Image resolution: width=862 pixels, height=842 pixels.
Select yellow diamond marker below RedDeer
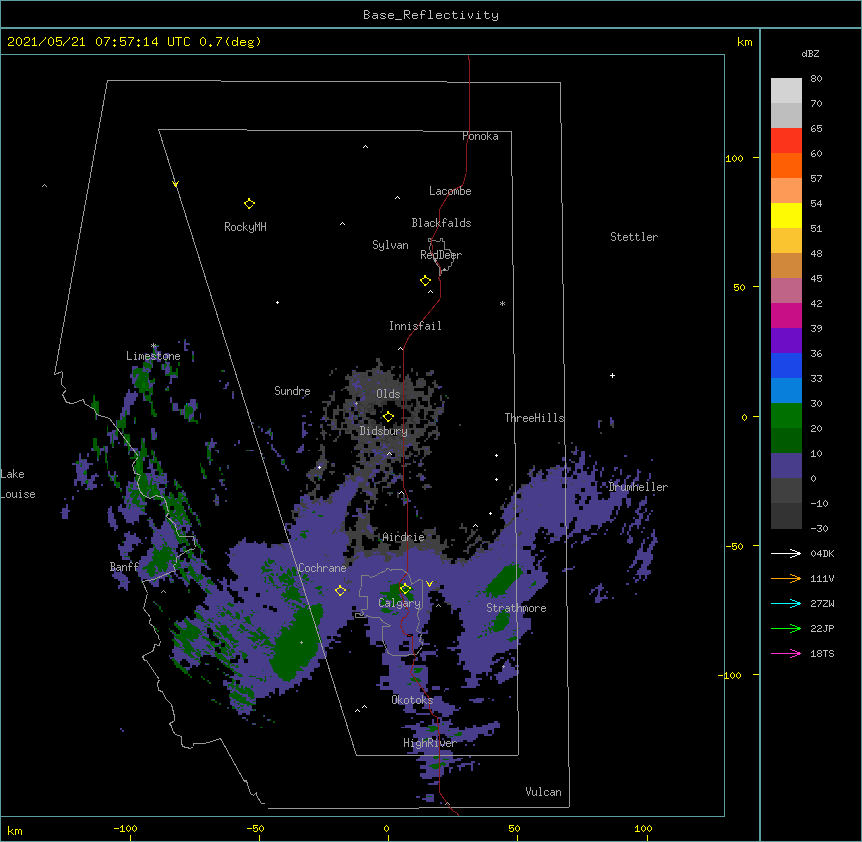426,281
